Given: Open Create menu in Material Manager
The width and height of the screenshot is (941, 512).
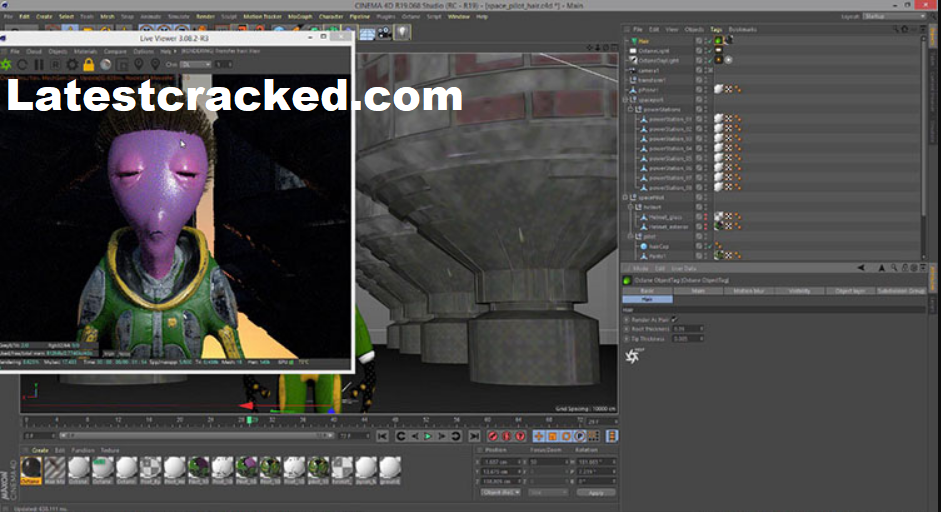Looking at the screenshot, I should click(40, 450).
